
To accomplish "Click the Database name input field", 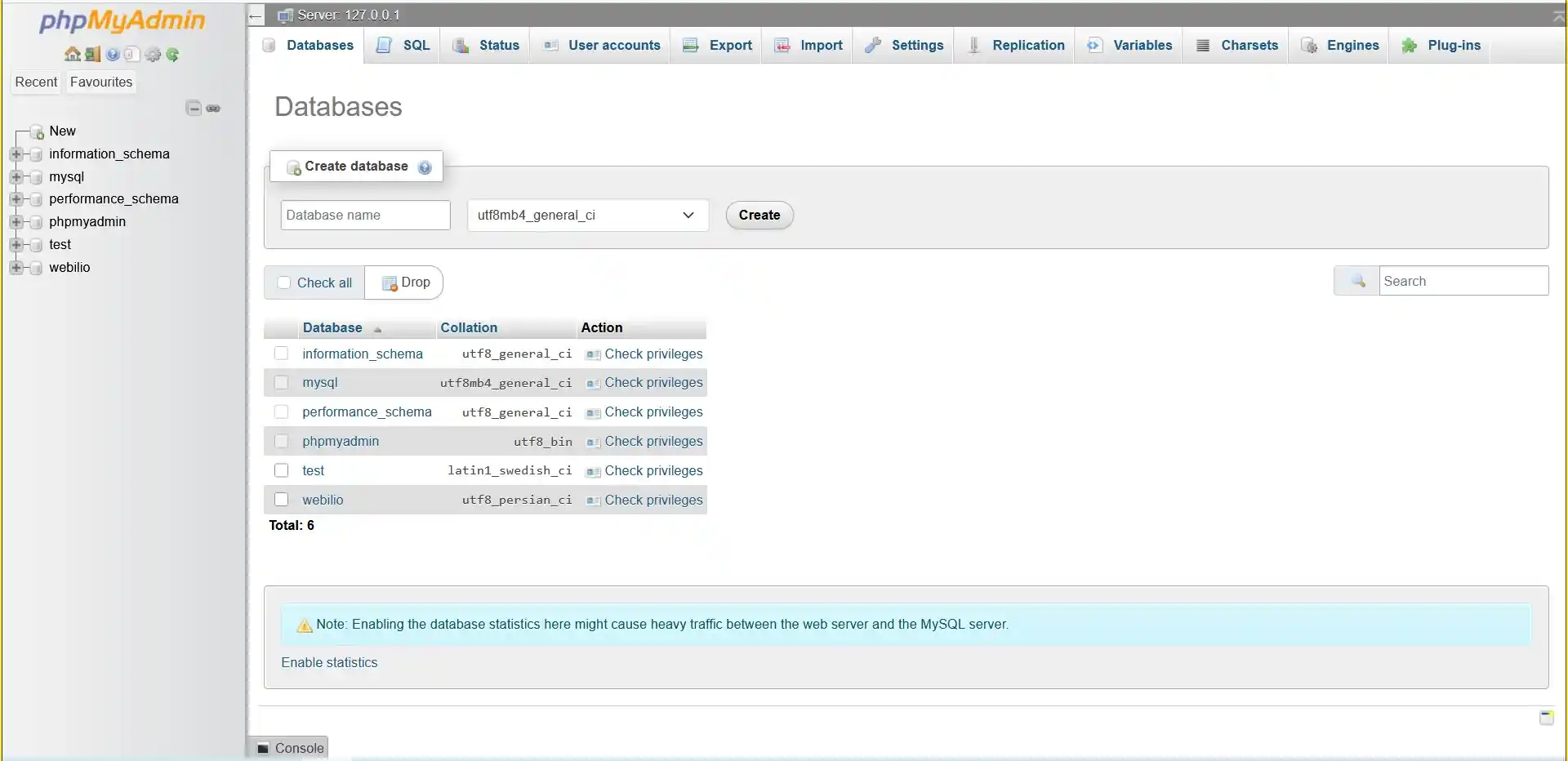I will (x=365, y=216).
